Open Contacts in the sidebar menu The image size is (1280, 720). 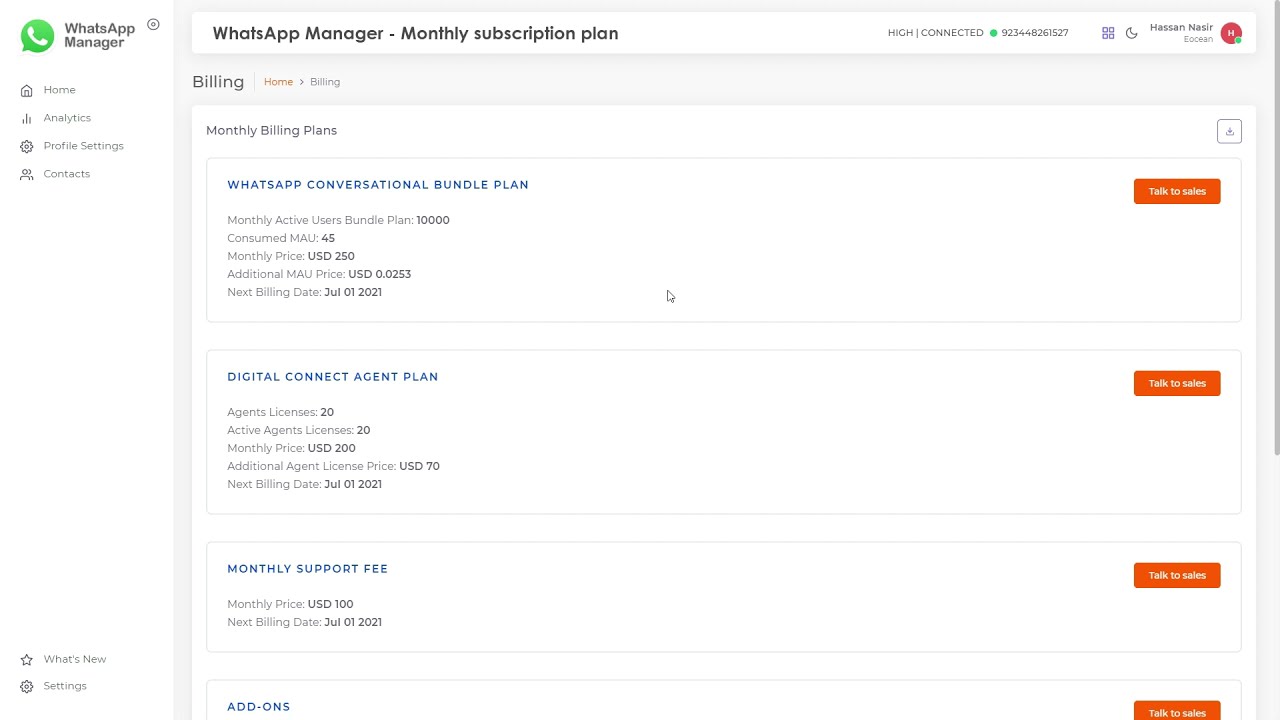[x=66, y=174]
